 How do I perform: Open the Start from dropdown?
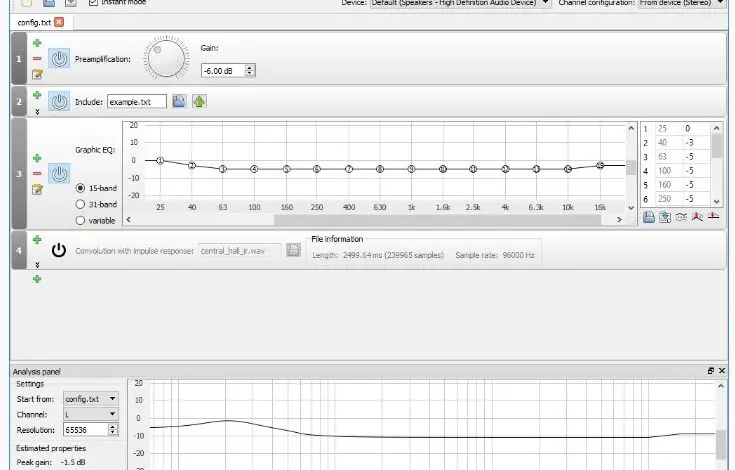(x=91, y=399)
